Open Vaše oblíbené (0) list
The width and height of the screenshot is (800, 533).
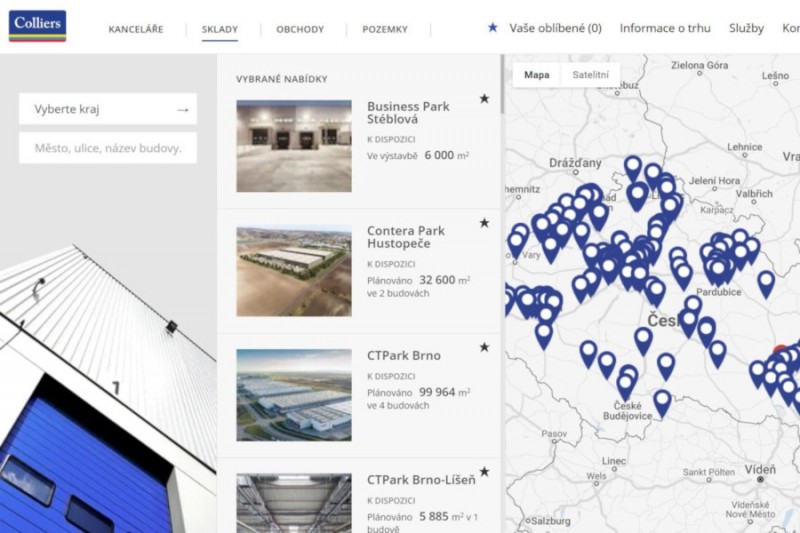(555, 28)
